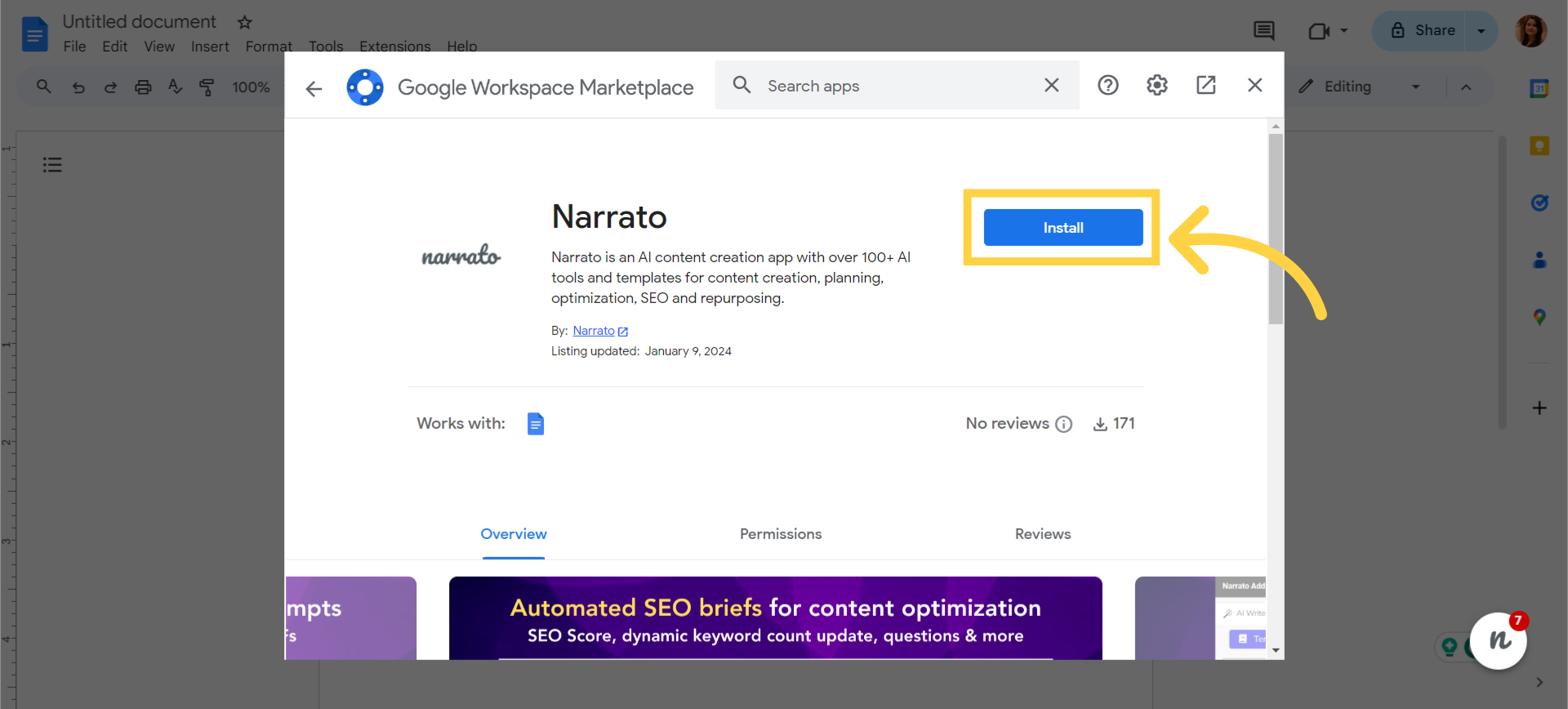This screenshot has width=1568, height=709.
Task: Click the Narrato logo image
Action: 461,256
